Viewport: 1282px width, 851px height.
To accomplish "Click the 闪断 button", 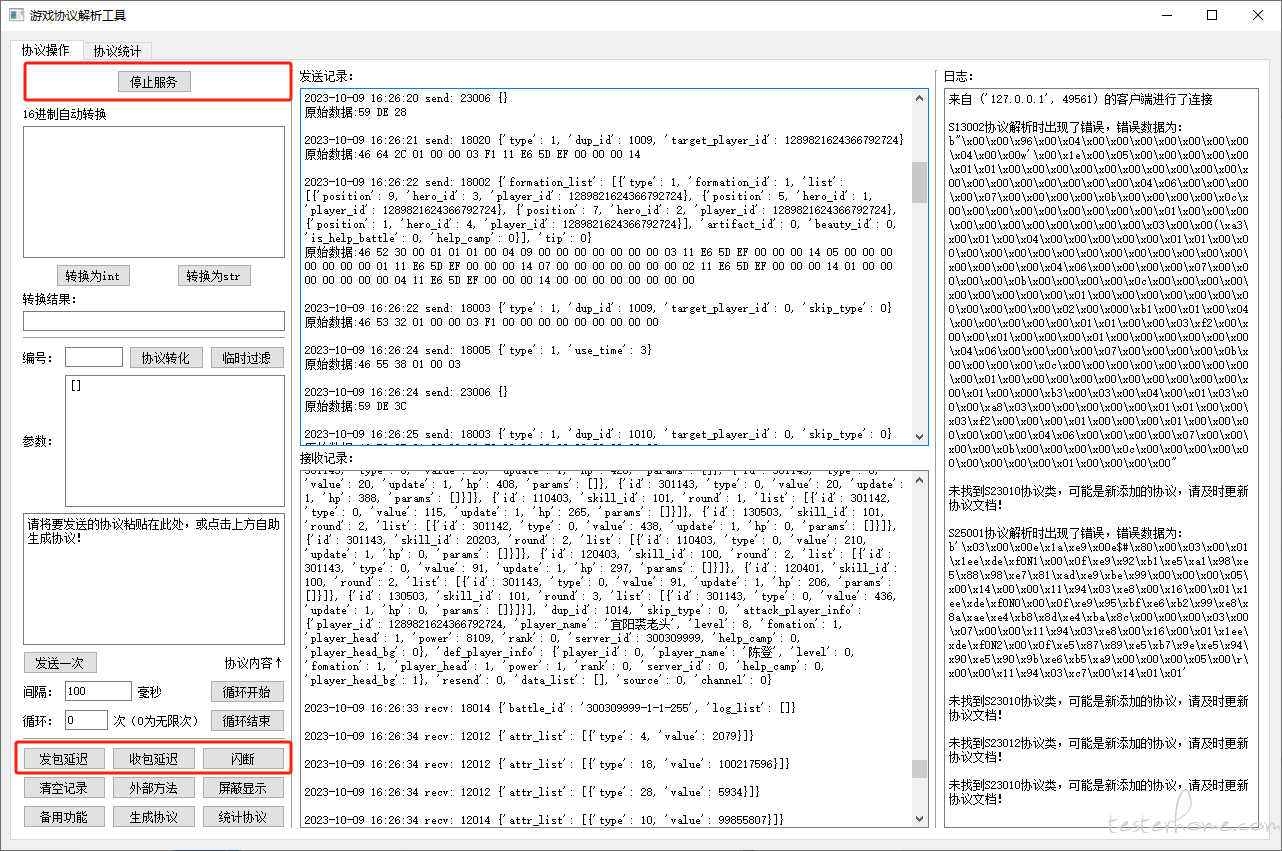I will tap(242, 759).
